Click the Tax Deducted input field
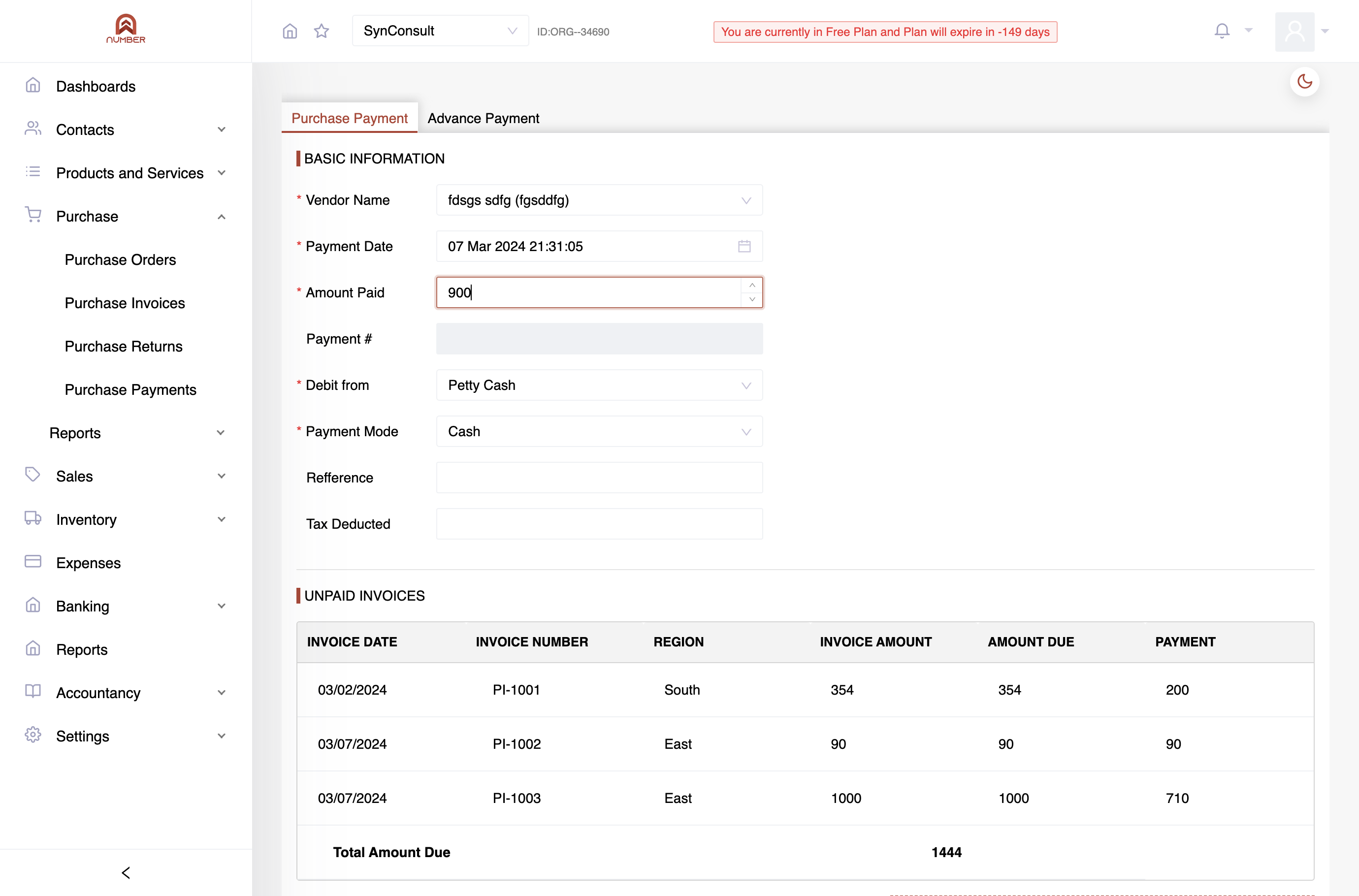The image size is (1359, 896). click(x=600, y=524)
